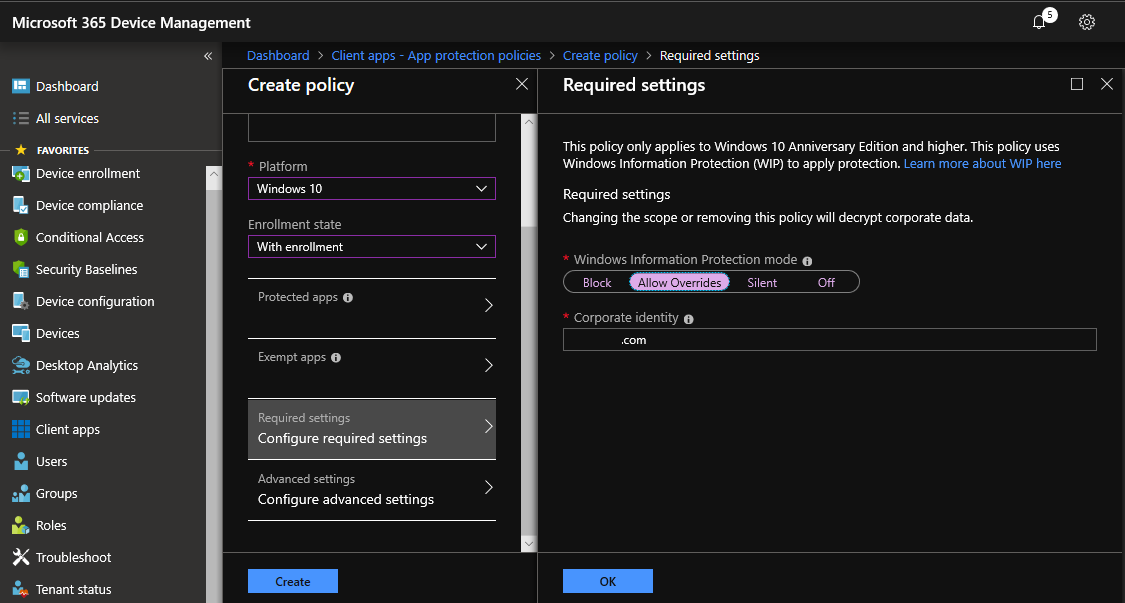Image resolution: width=1125 pixels, height=603 pixels.
Task: Maximize the Required settings blade
Action: pos(1077,84)
